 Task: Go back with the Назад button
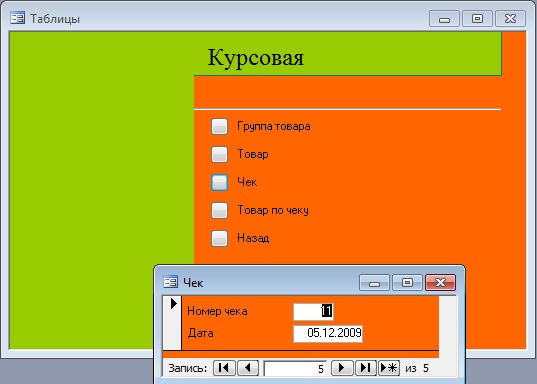pyautogui.click(x=220, y=238)
